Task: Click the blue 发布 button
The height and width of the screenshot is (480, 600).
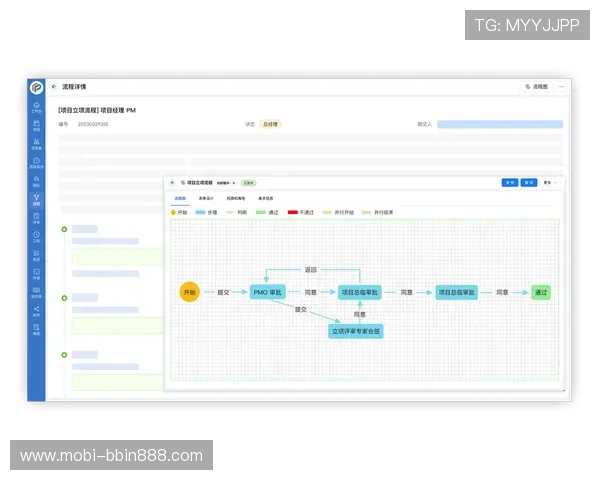Action: [509, 183]
